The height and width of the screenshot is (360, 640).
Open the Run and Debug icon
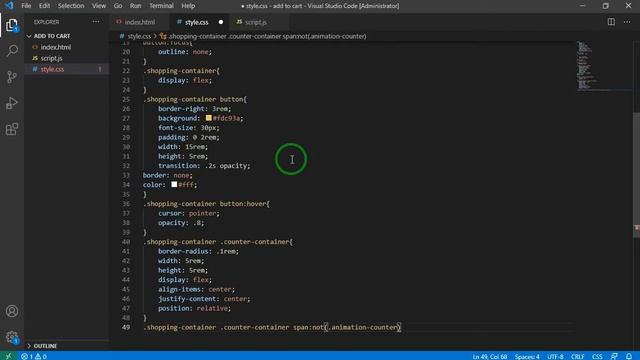pos(12,103)
